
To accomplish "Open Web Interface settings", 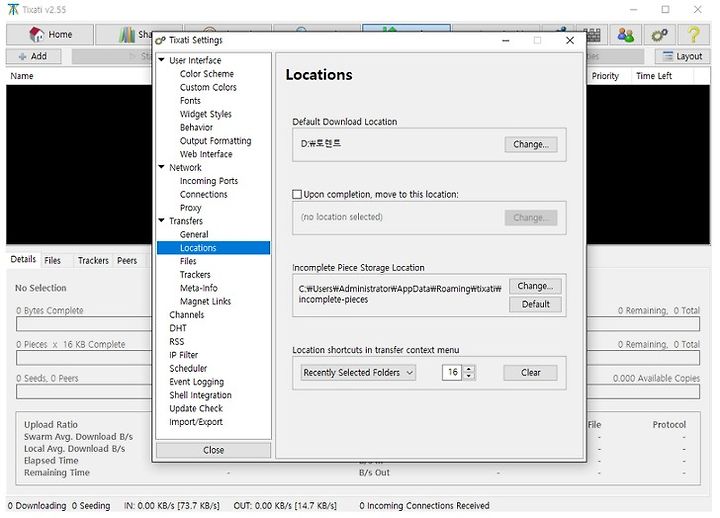I will 206,154.
